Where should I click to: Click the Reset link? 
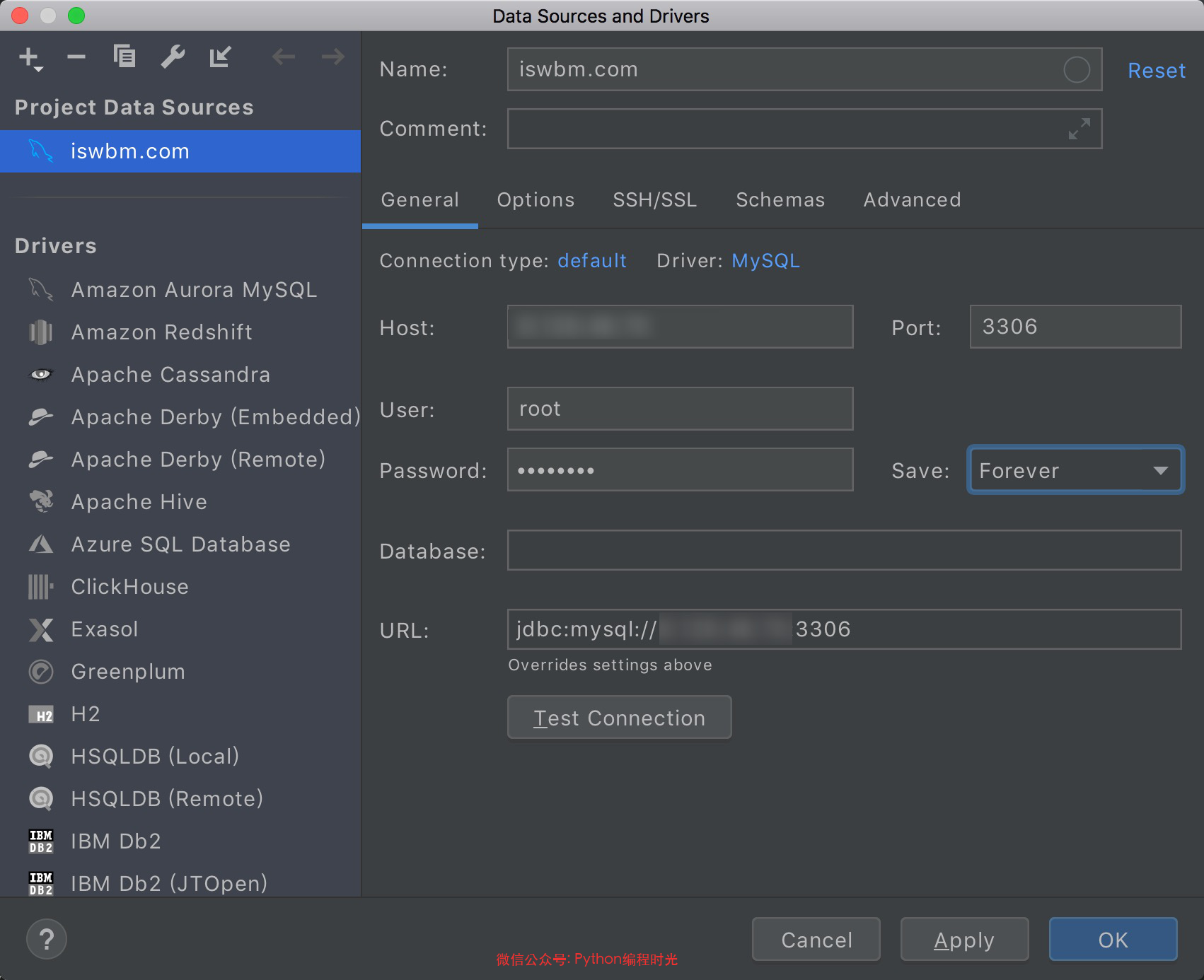point(1156,71)
